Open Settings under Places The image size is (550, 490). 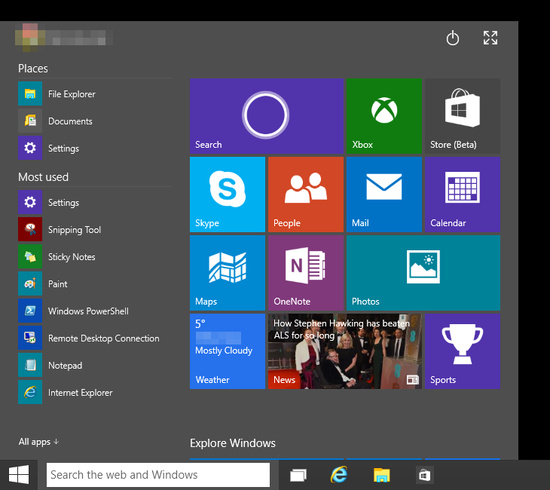95,148
